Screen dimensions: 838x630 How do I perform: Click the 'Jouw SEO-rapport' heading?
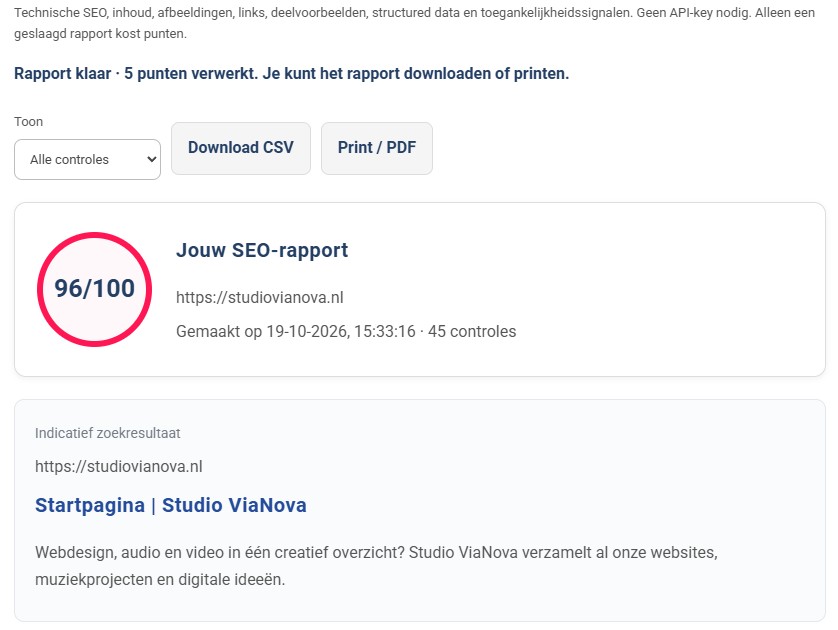coord(262,250)
